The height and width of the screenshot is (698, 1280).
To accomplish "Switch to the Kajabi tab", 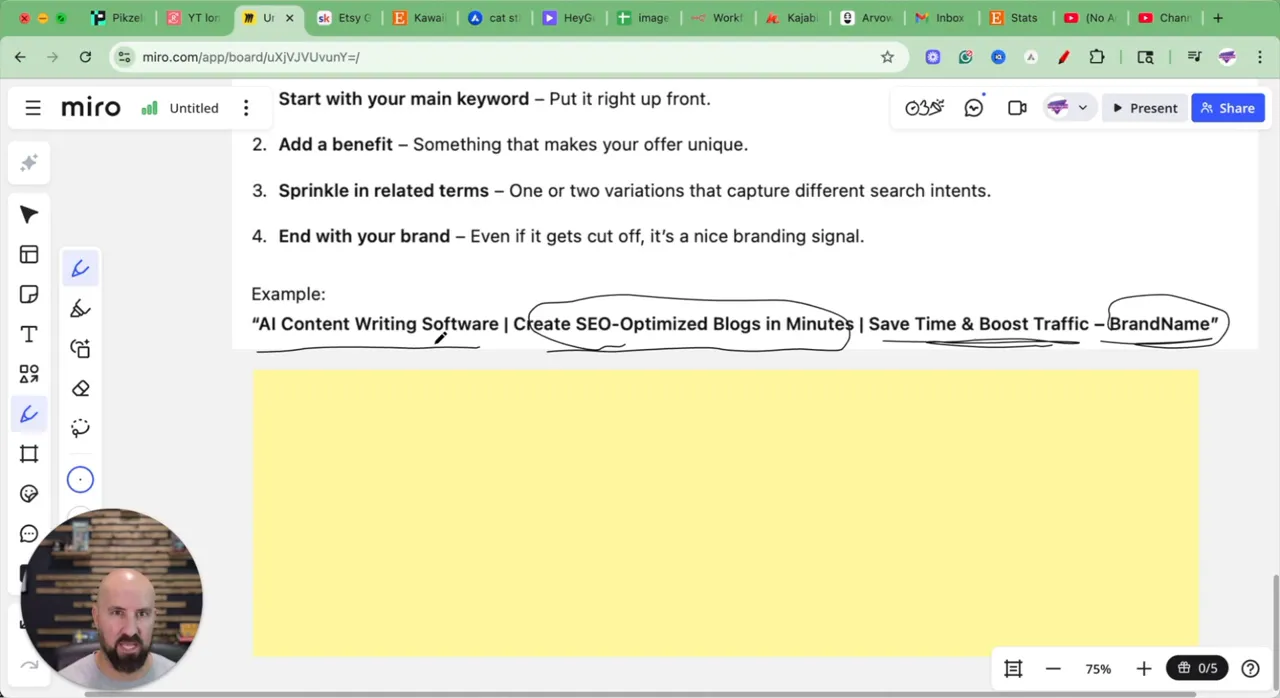I will coord(793,18).
